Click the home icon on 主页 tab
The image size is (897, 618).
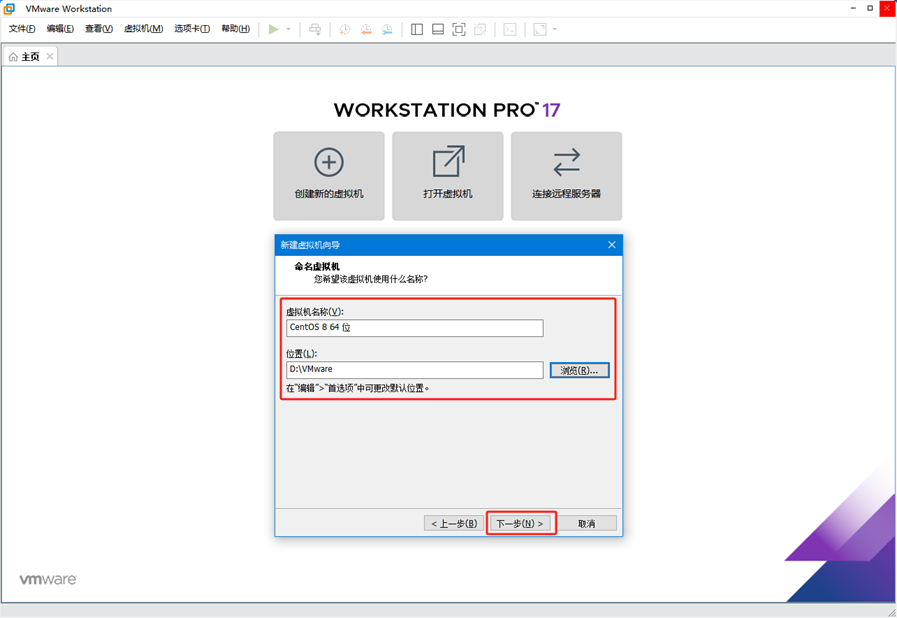tap(13, 57)
